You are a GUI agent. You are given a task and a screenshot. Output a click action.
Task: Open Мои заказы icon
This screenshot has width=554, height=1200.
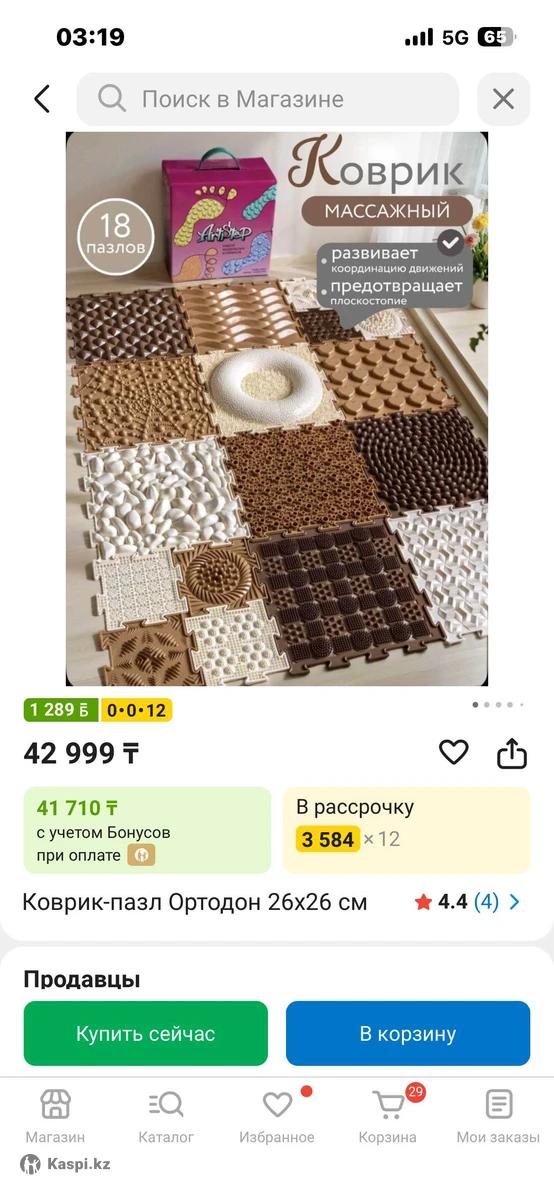point(498,1104)
